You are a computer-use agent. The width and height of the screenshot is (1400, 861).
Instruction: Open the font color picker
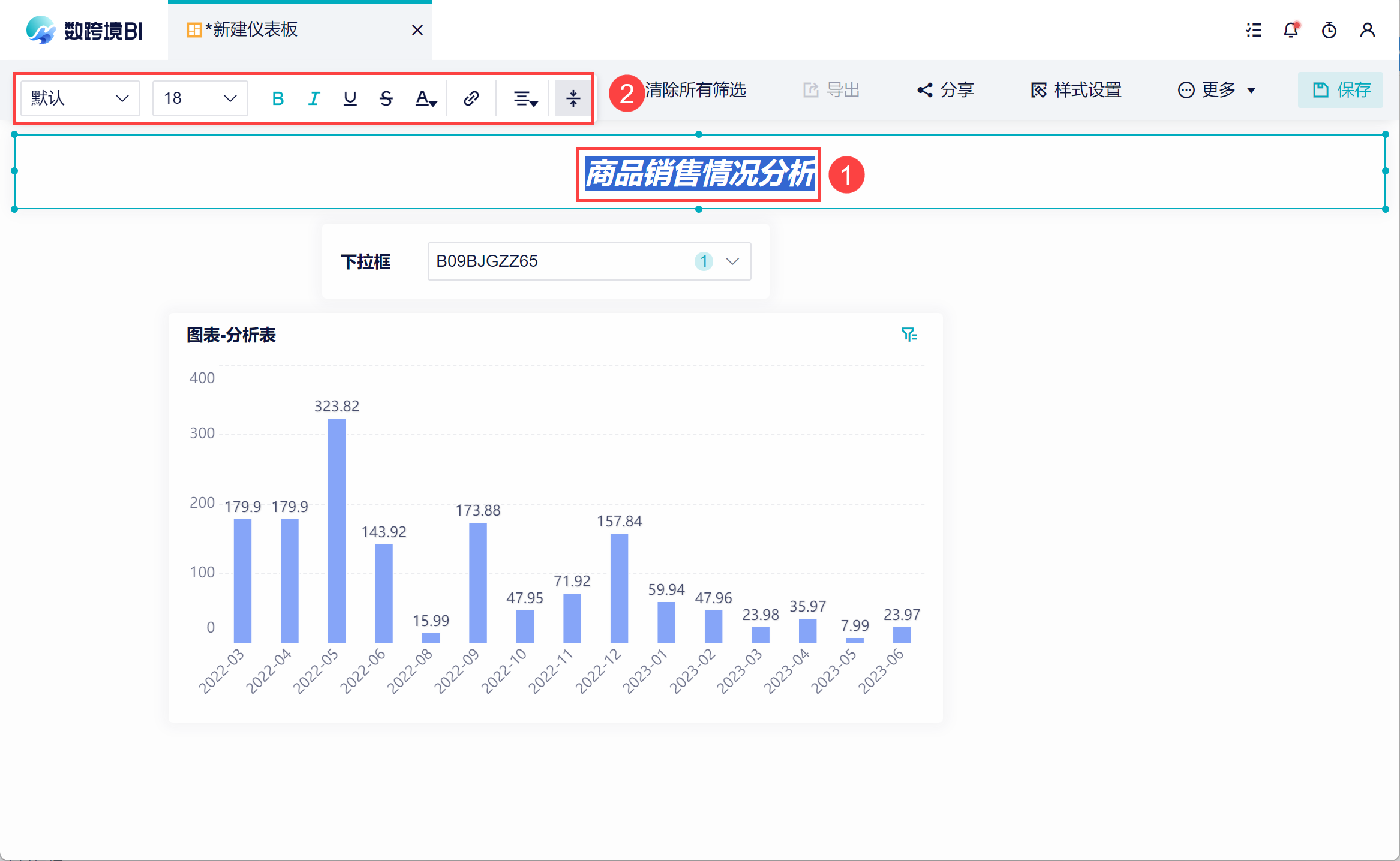(426, 98)
